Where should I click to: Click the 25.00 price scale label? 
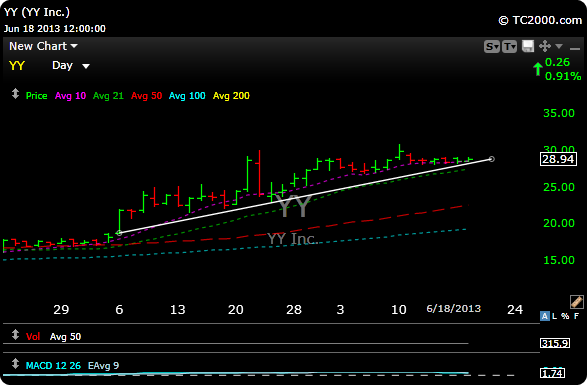[x=559, y=187]
